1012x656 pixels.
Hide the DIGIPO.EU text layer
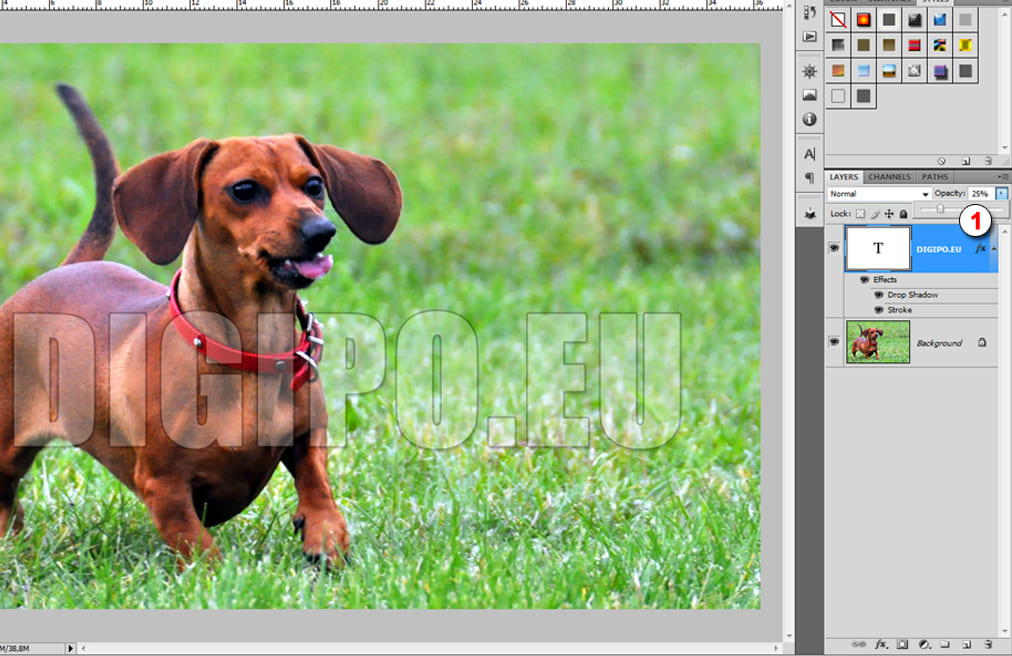tap(834, 248)
